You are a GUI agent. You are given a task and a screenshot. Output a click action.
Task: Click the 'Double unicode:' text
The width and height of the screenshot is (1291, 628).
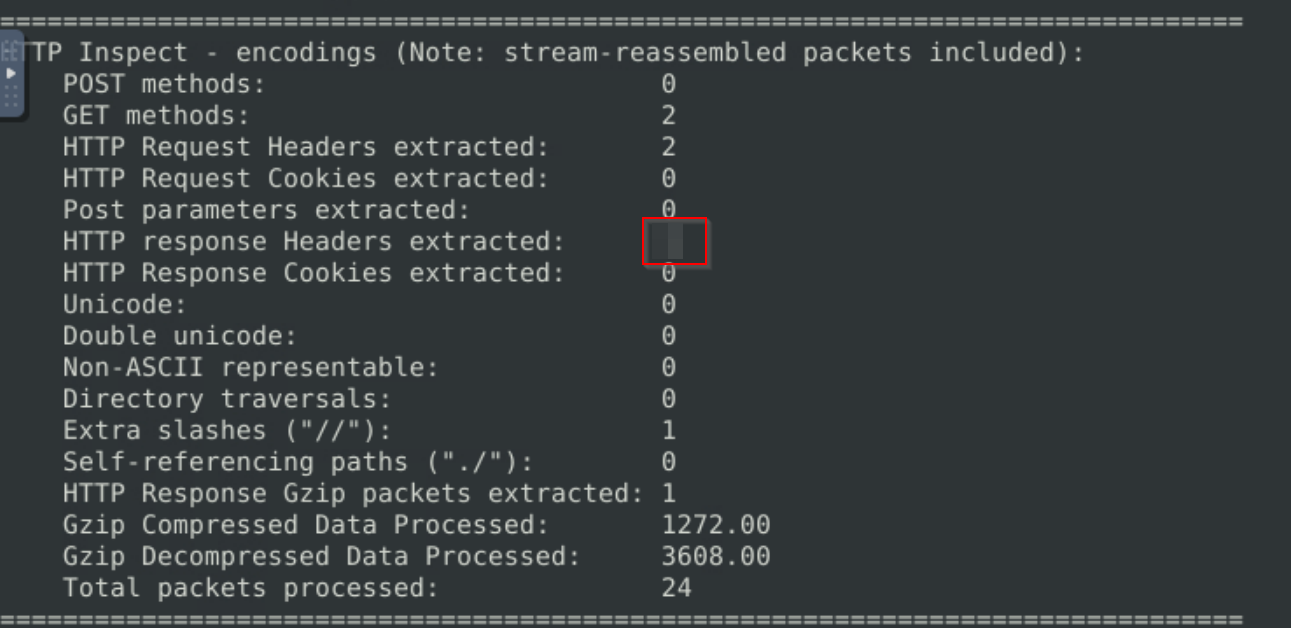(180, 336)
